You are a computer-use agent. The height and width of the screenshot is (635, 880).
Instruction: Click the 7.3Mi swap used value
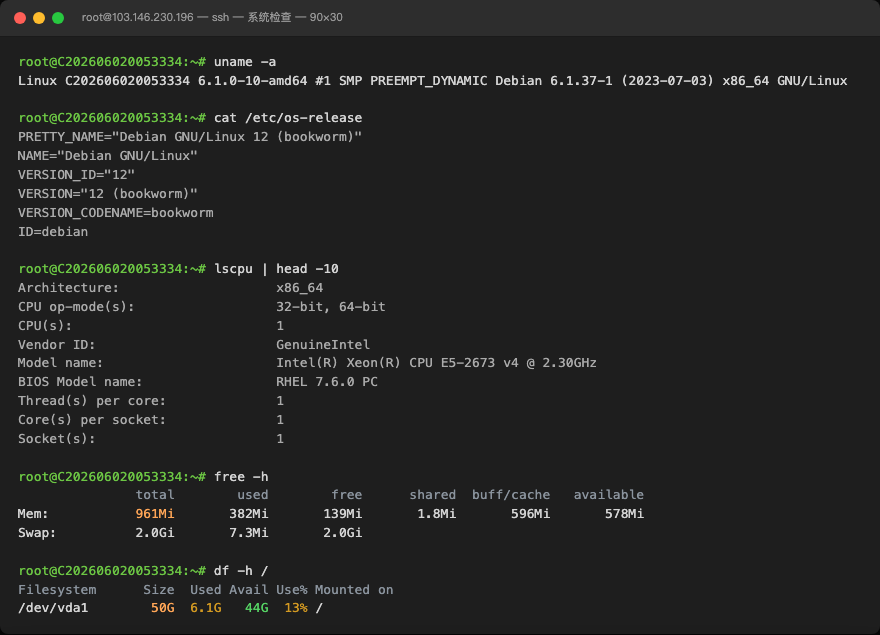[x=249, y=533]
